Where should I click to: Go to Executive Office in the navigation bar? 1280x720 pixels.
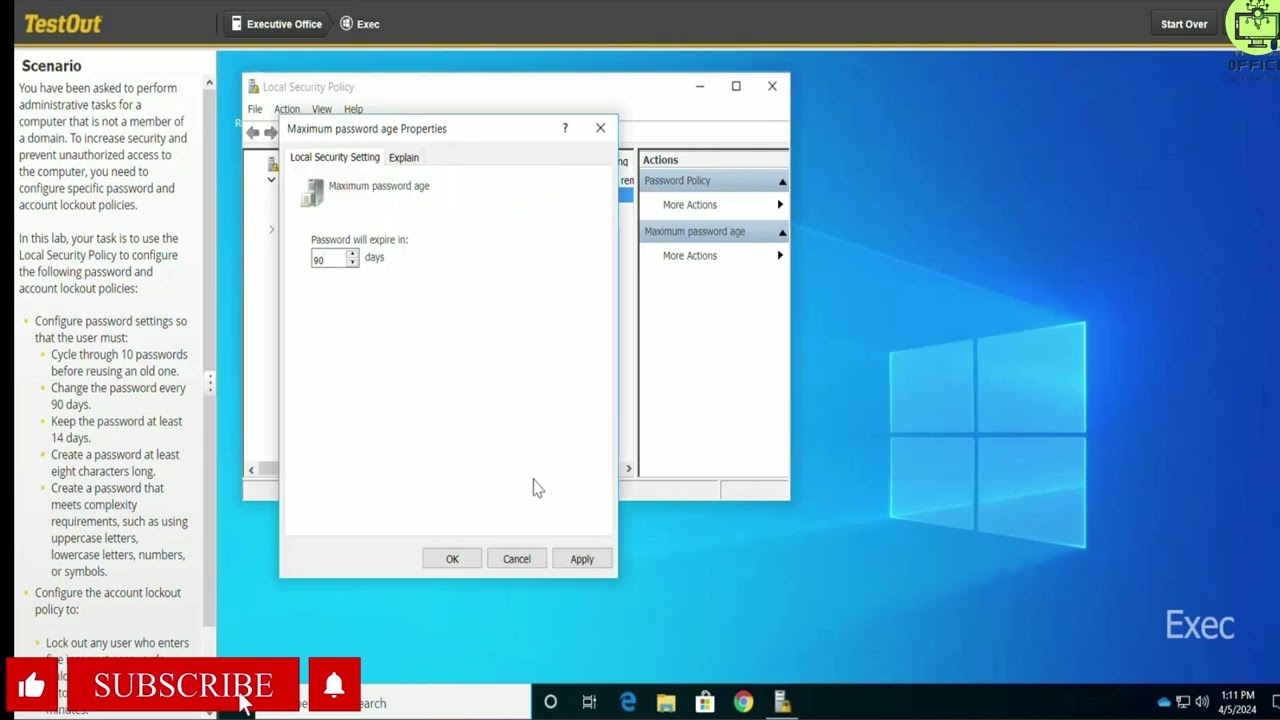(276, 24)
